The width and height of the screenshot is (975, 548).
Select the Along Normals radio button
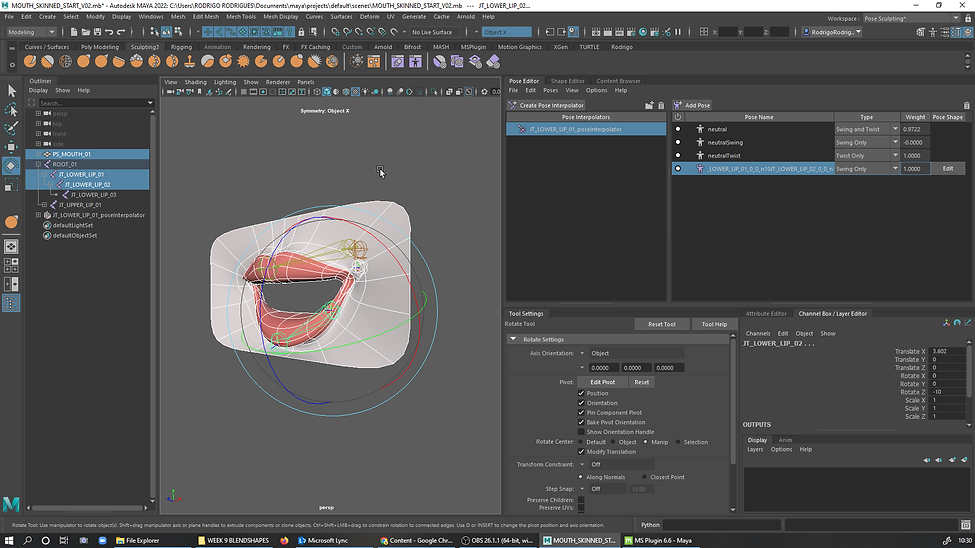[x=581, y=477]
